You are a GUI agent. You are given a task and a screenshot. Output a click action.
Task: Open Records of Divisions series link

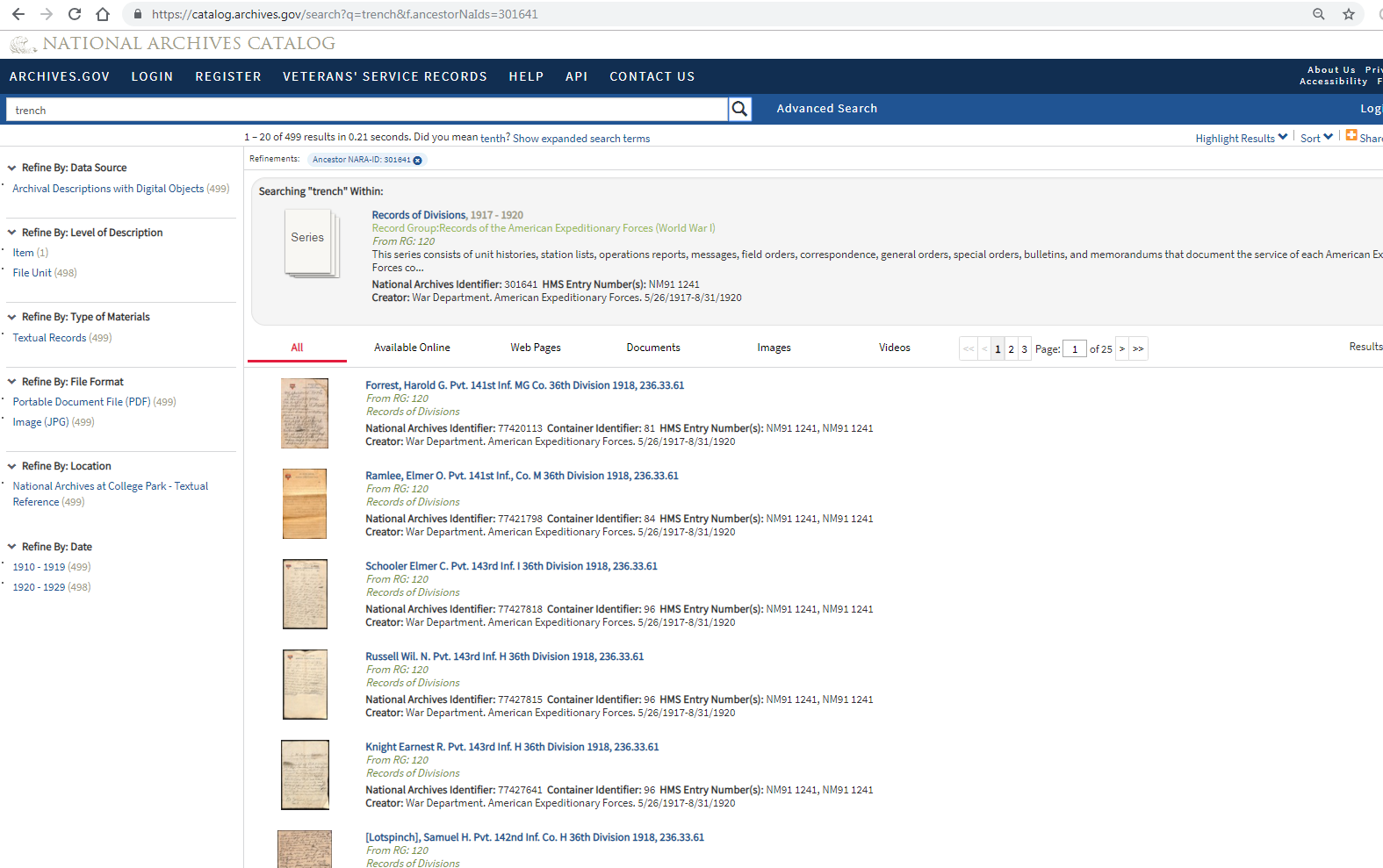(419, 215)
